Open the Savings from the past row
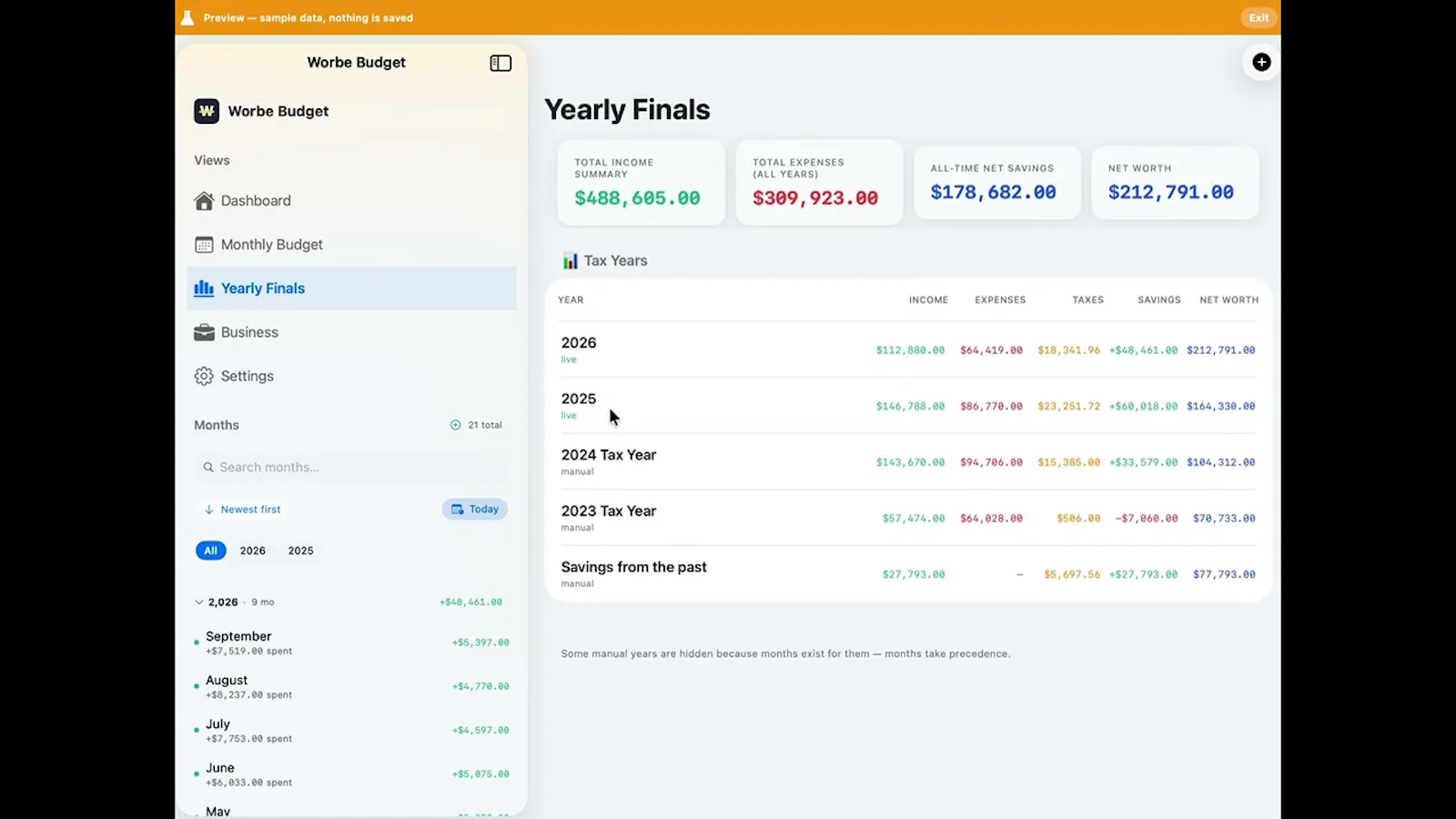Viewport: 1456px width, 819px height. 908,574
